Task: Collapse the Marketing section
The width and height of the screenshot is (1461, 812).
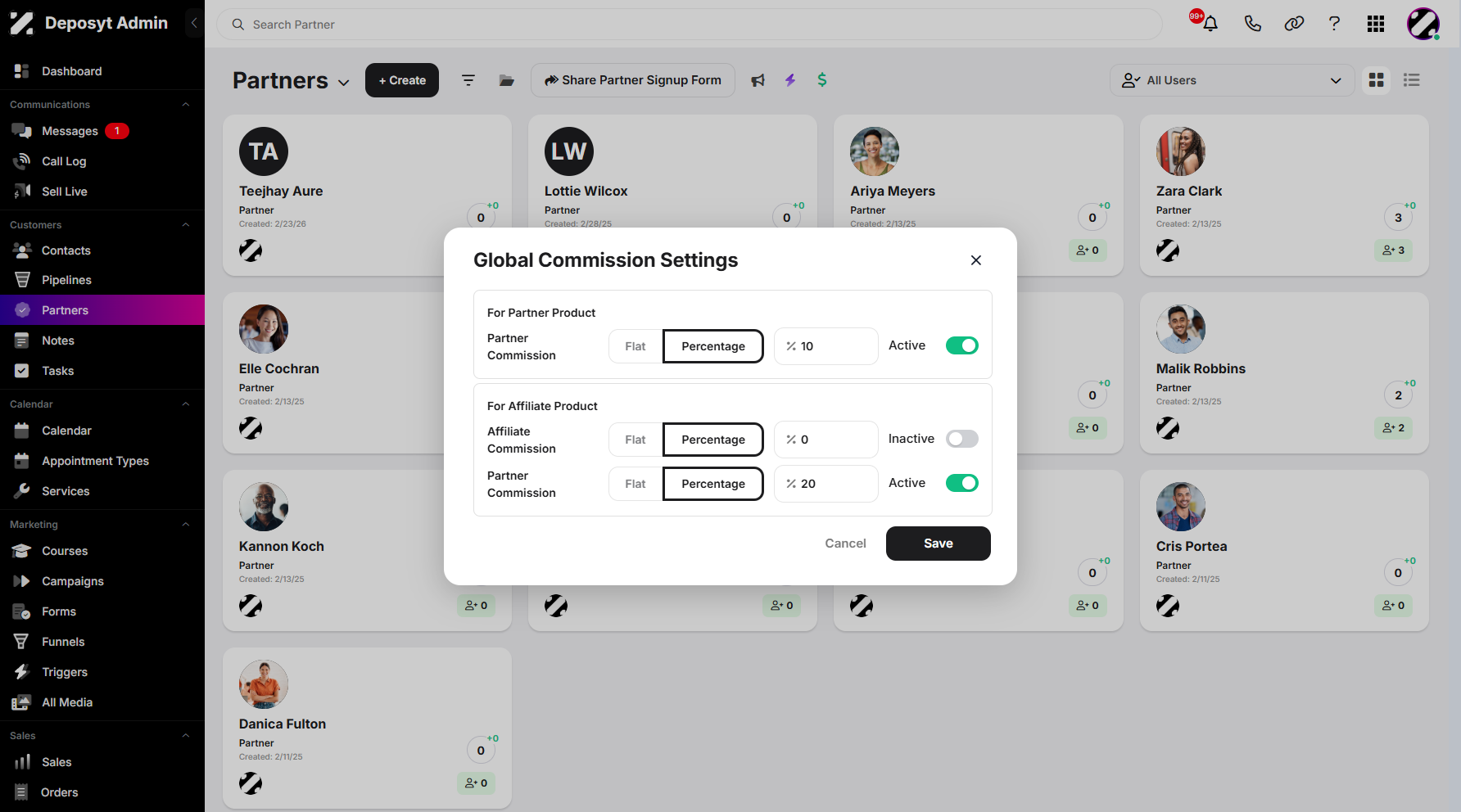Action: [x=186, y=525]
